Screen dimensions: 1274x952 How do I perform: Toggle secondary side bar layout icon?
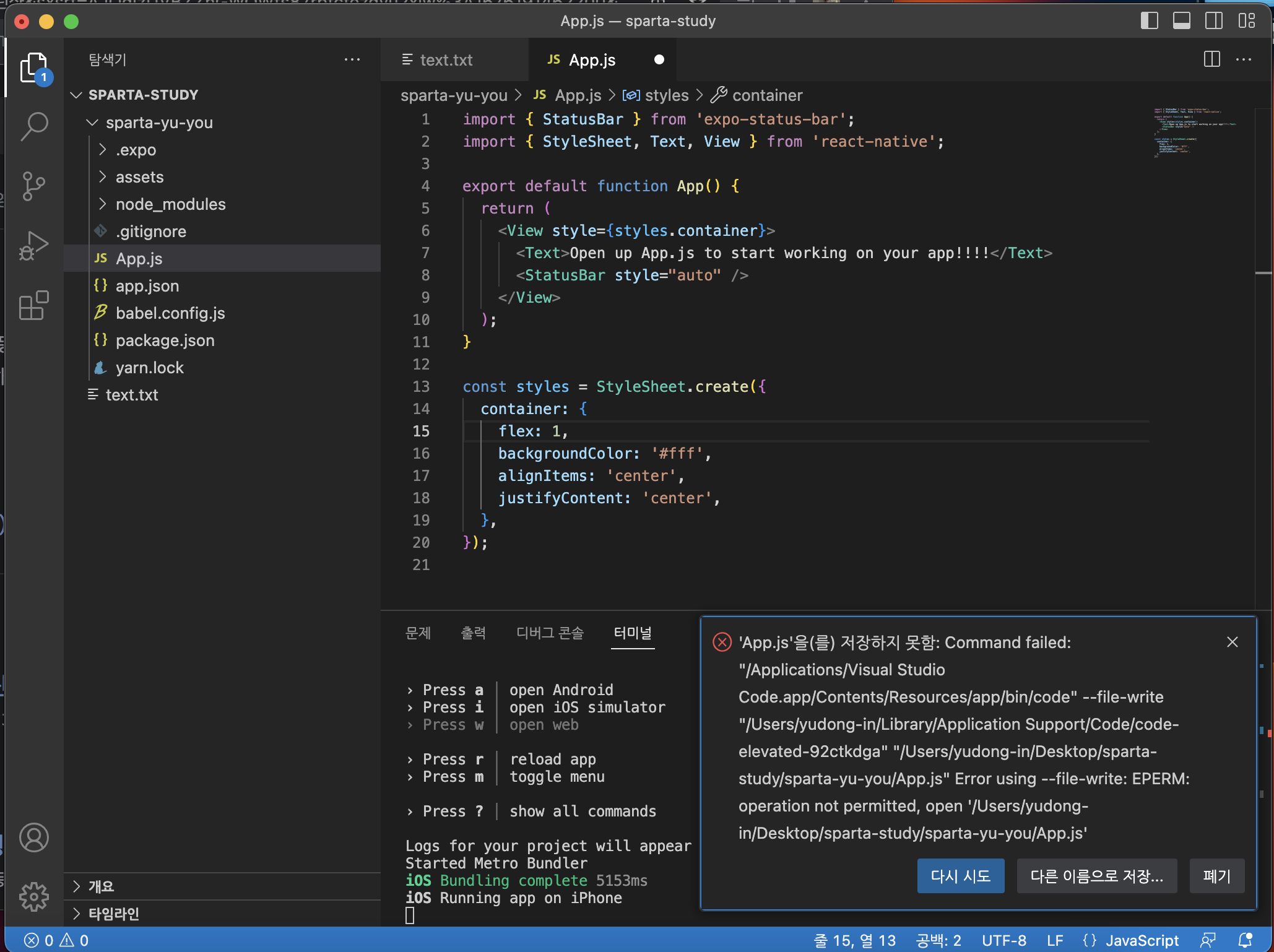point(1214,21)
